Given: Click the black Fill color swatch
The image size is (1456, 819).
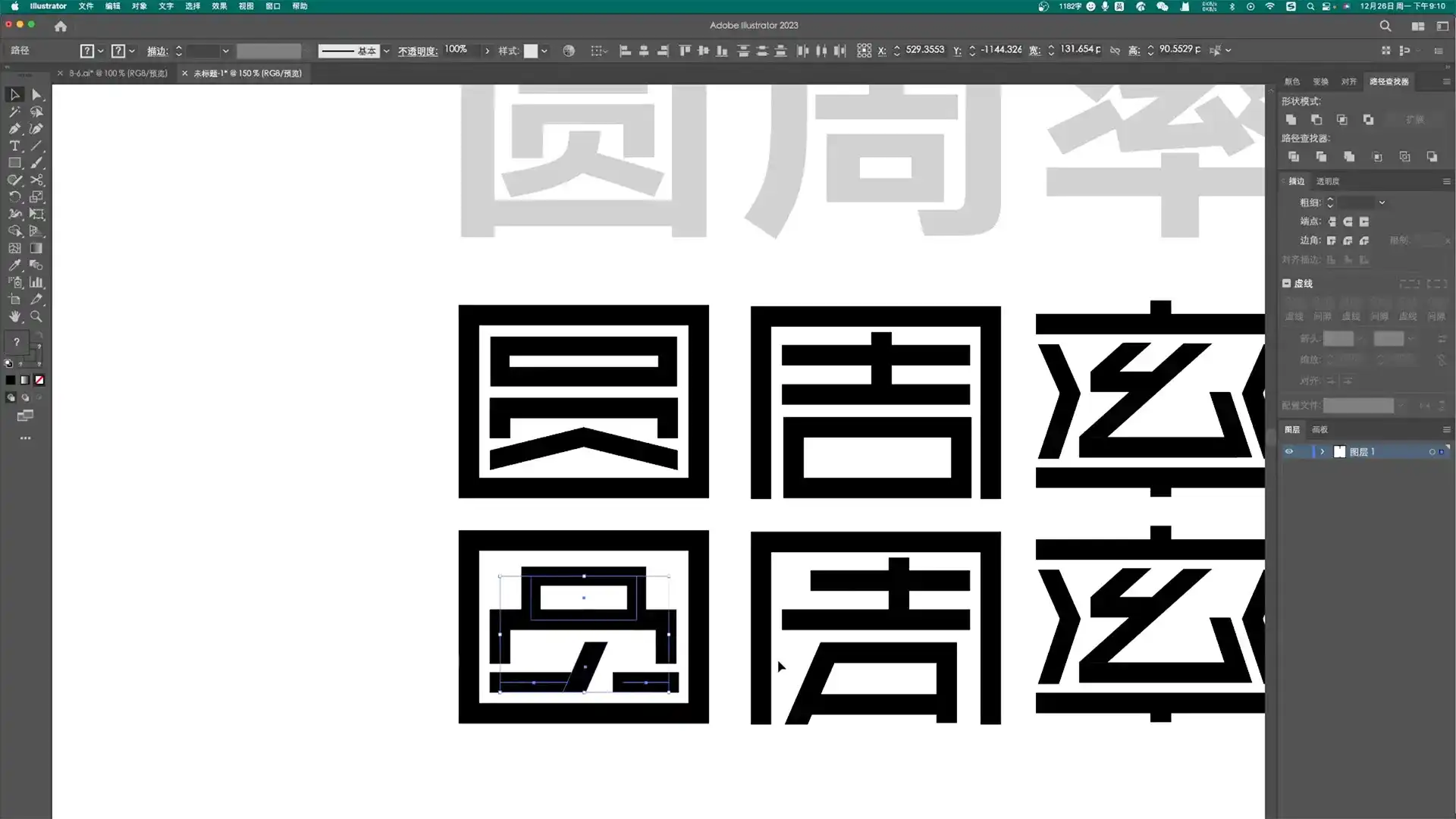Looking at the screenshot, I should click(x=11, y=379).
